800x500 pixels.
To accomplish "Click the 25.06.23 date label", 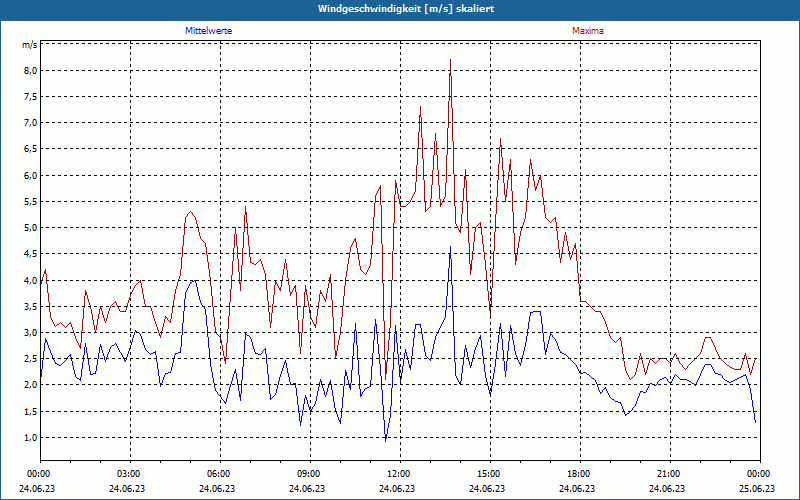I will [757, 488].
